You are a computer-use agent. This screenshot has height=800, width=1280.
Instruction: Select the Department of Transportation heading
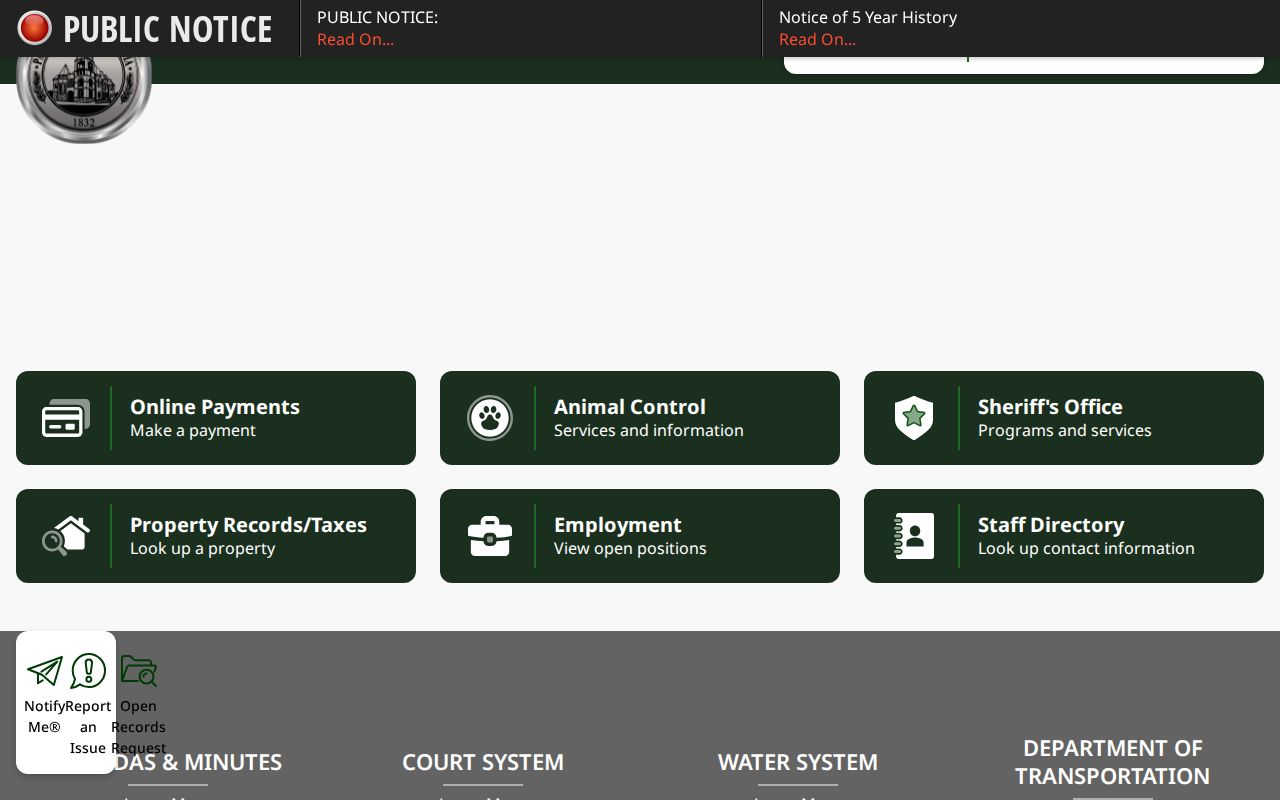tap(1112, 762)
